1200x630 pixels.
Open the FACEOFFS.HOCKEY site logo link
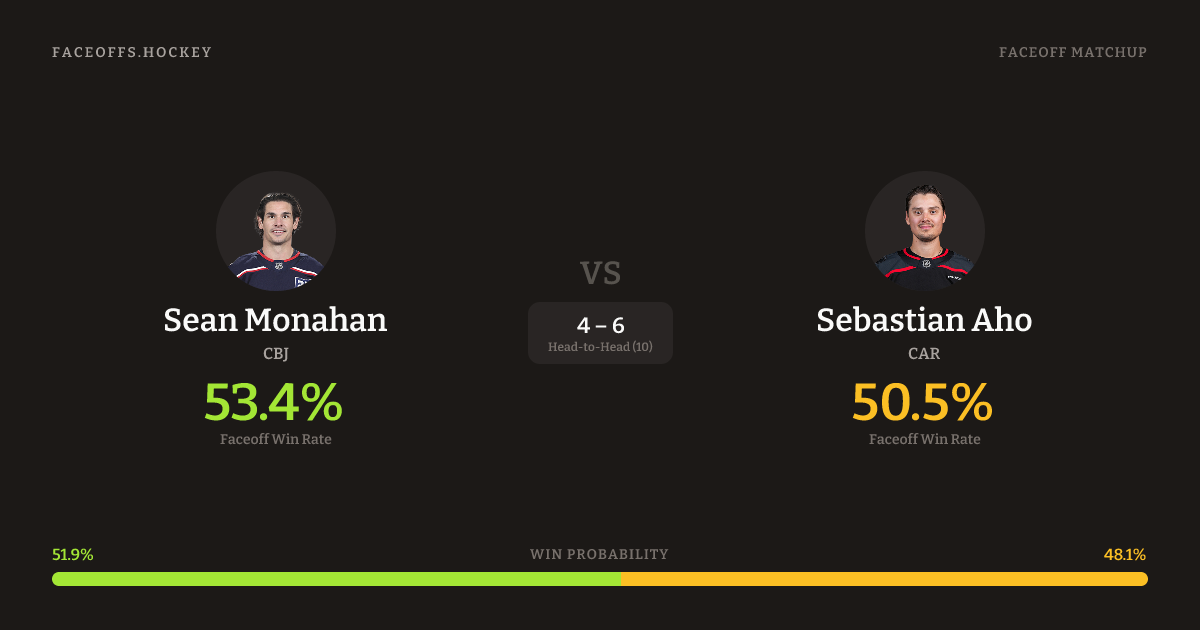[x=132, y=52]
